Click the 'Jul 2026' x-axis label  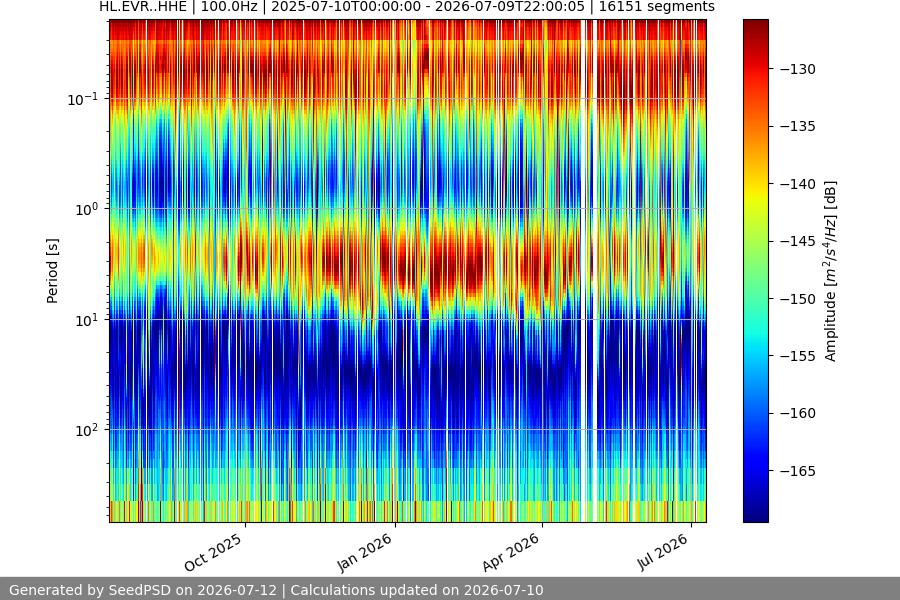click(662, 551)
